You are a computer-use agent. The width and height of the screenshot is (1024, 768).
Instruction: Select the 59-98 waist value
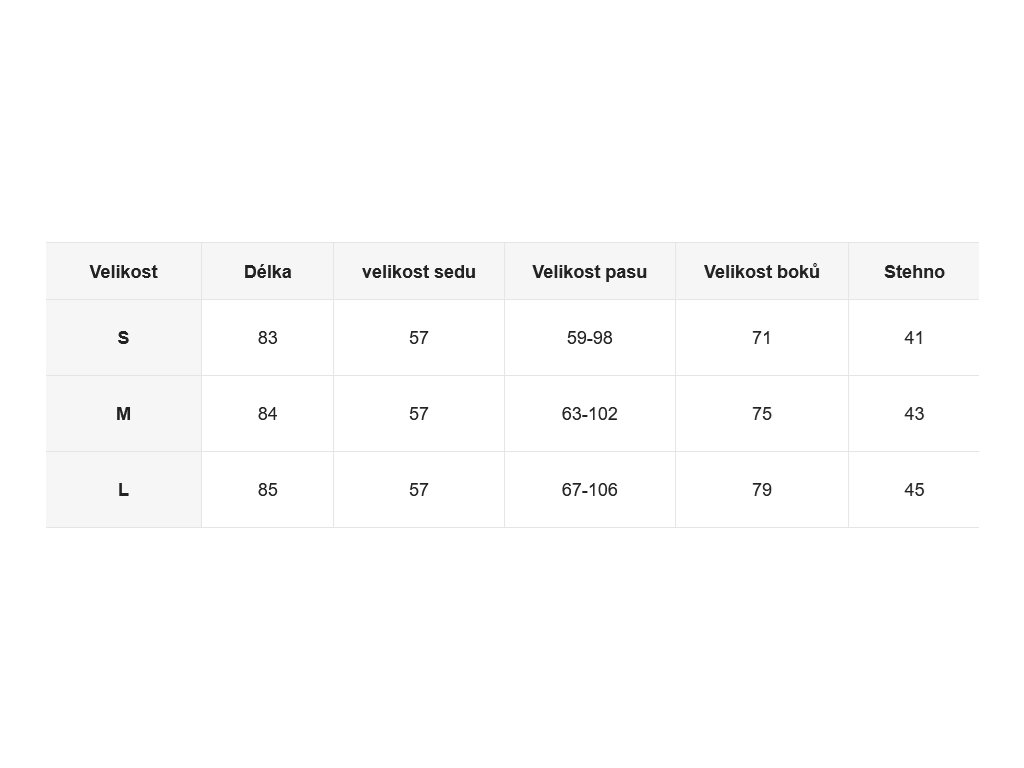[590, 338]
